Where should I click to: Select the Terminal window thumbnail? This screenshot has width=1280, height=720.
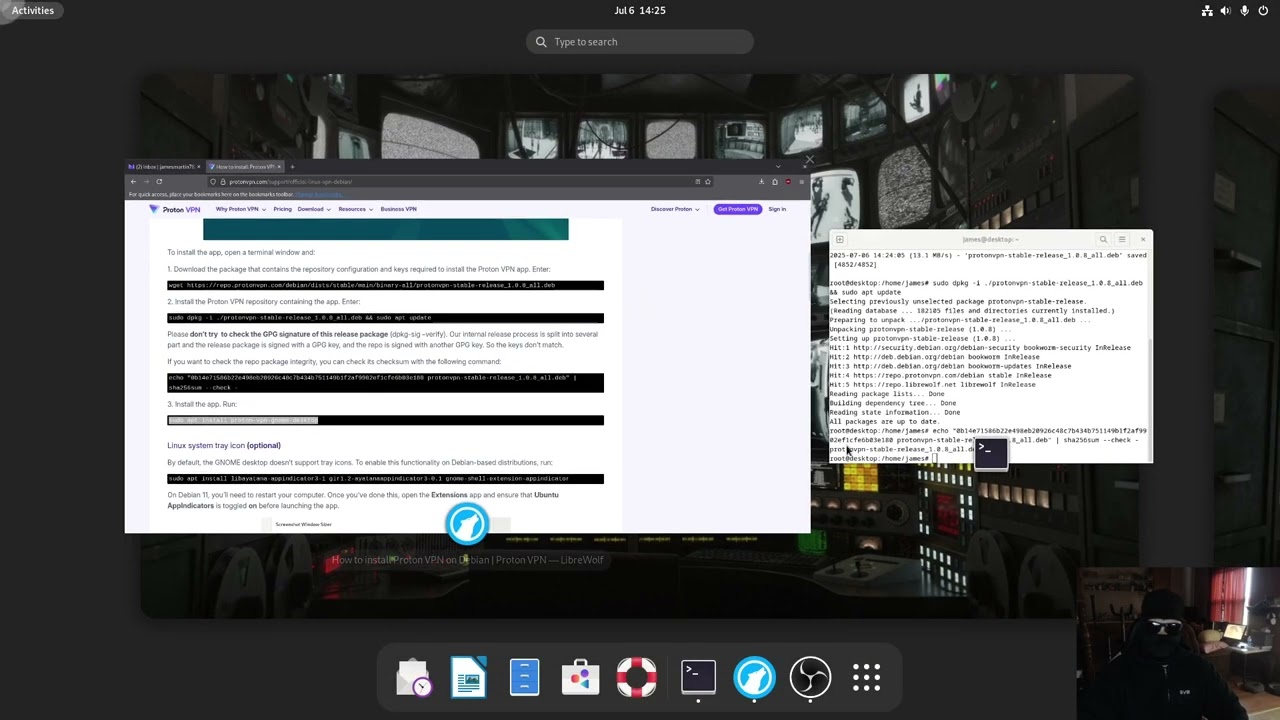991,347
